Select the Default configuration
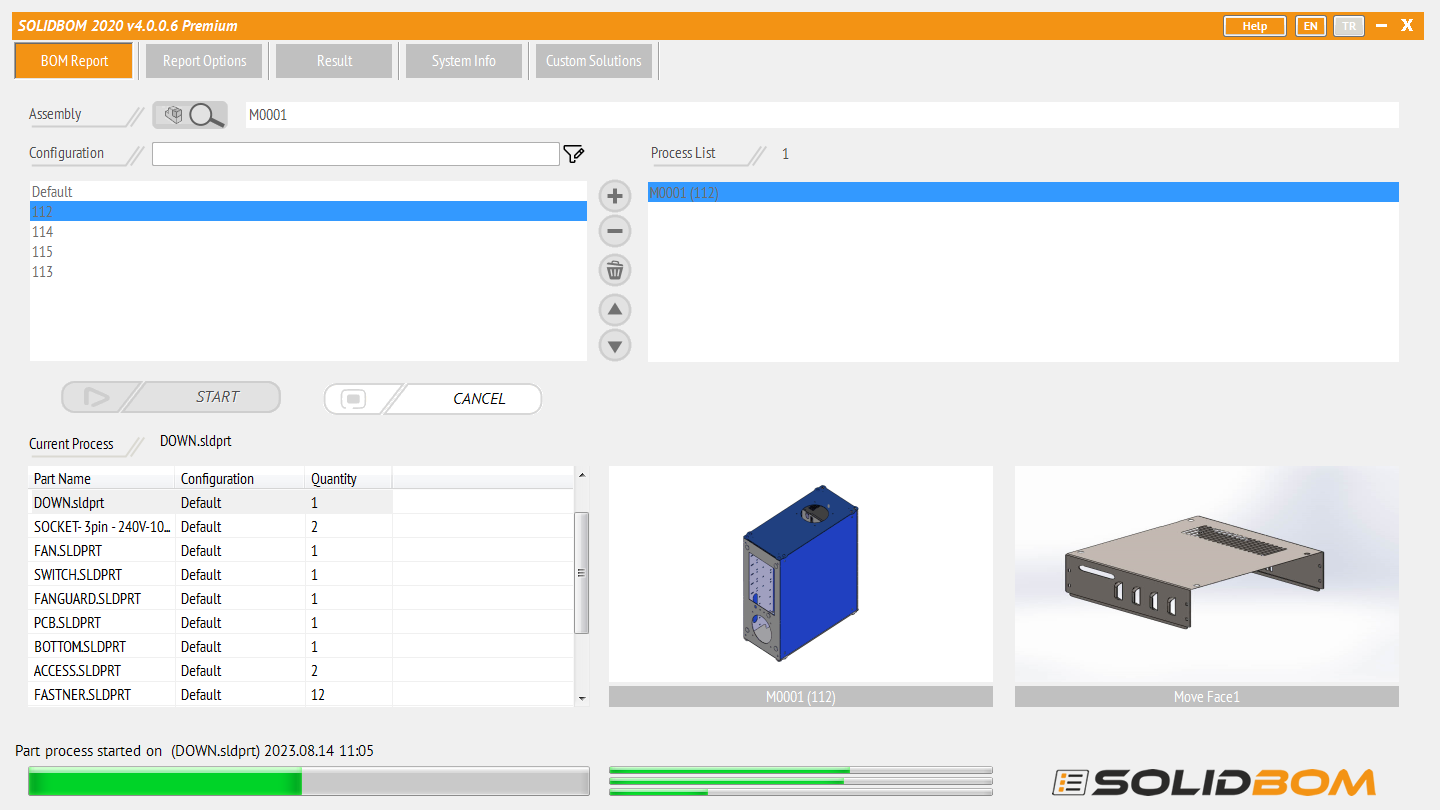The width and height of the screenshot is (1440, 810). point(308,192)
